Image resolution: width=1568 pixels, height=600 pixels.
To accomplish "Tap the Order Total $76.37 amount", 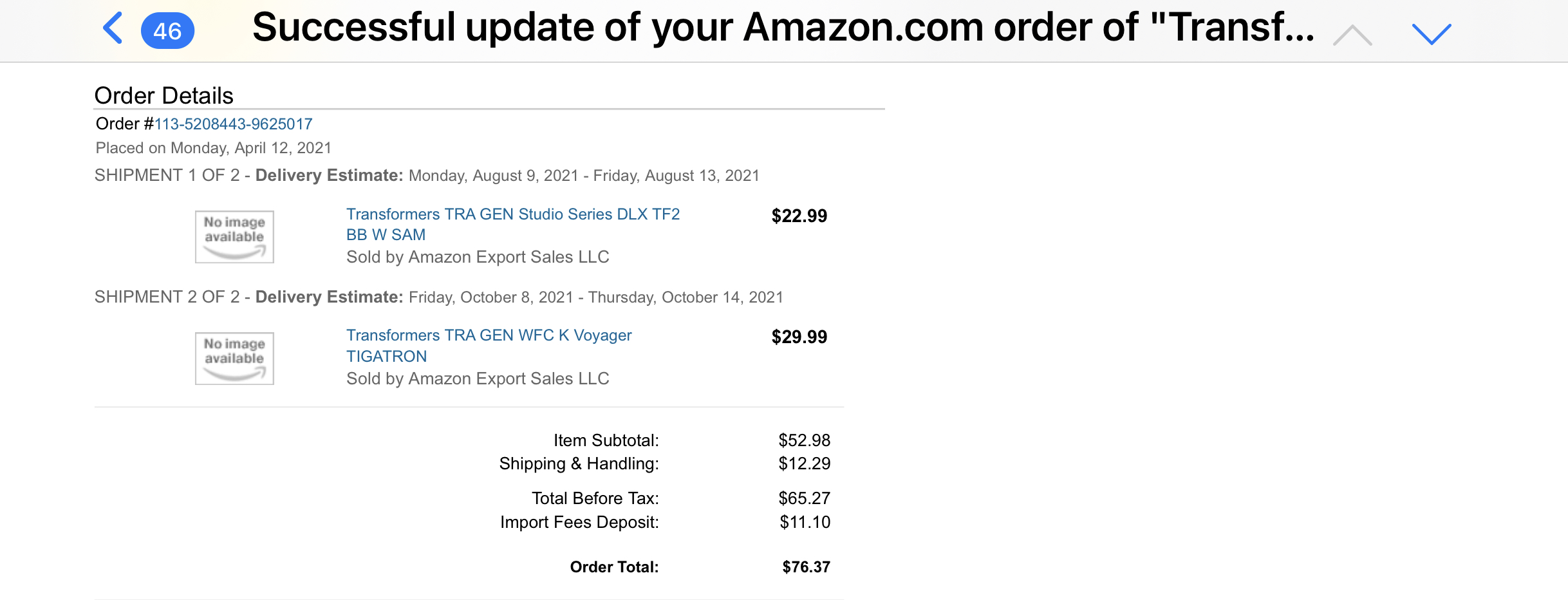I will click(x=806, y=567).
